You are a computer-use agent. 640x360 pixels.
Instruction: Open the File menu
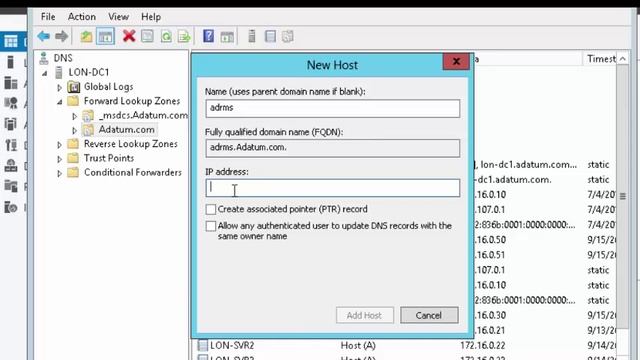pyautogui.click(x=48, y=17)
